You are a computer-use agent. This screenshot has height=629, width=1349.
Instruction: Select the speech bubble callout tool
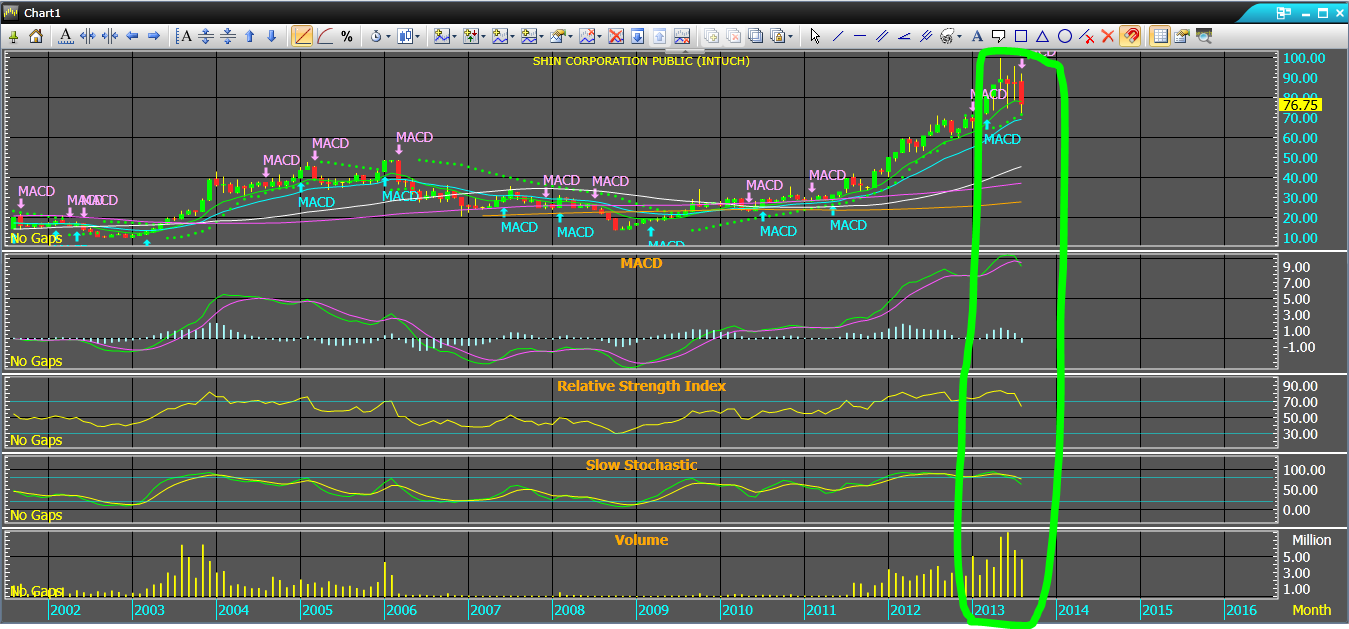click(x=999, y=36)
